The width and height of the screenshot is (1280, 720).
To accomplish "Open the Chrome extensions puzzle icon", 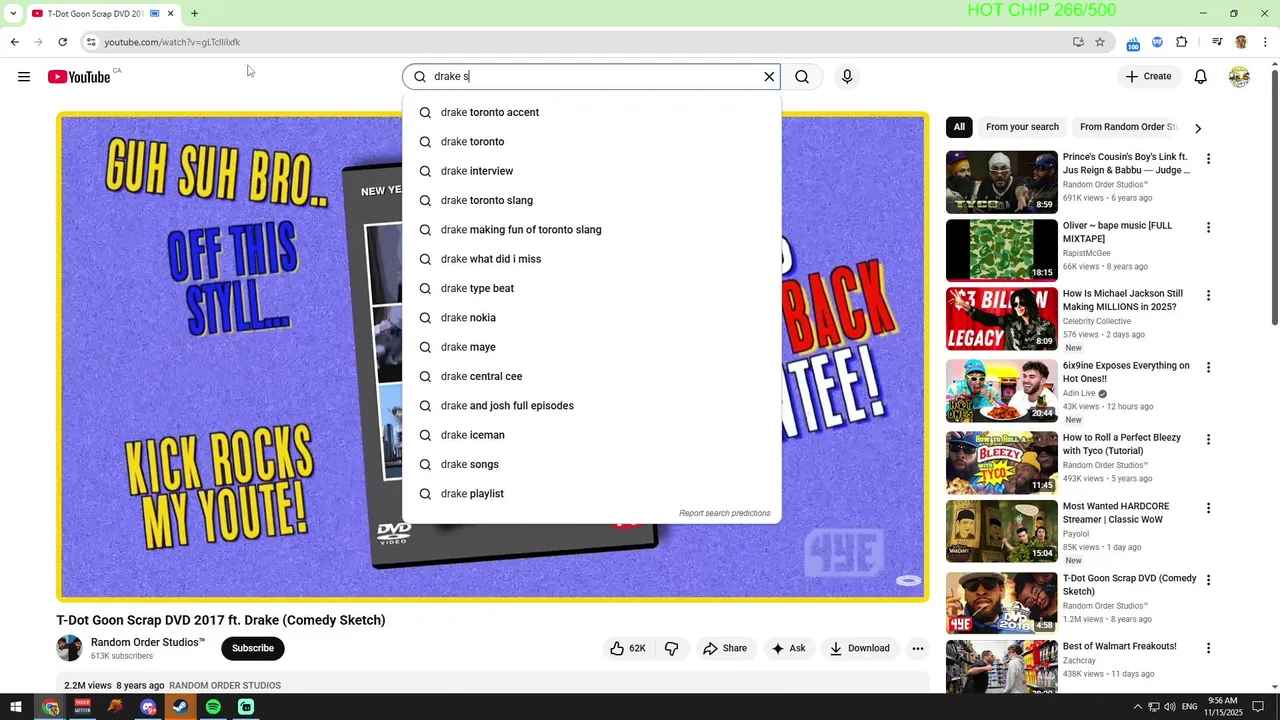I will (1182, 42).
